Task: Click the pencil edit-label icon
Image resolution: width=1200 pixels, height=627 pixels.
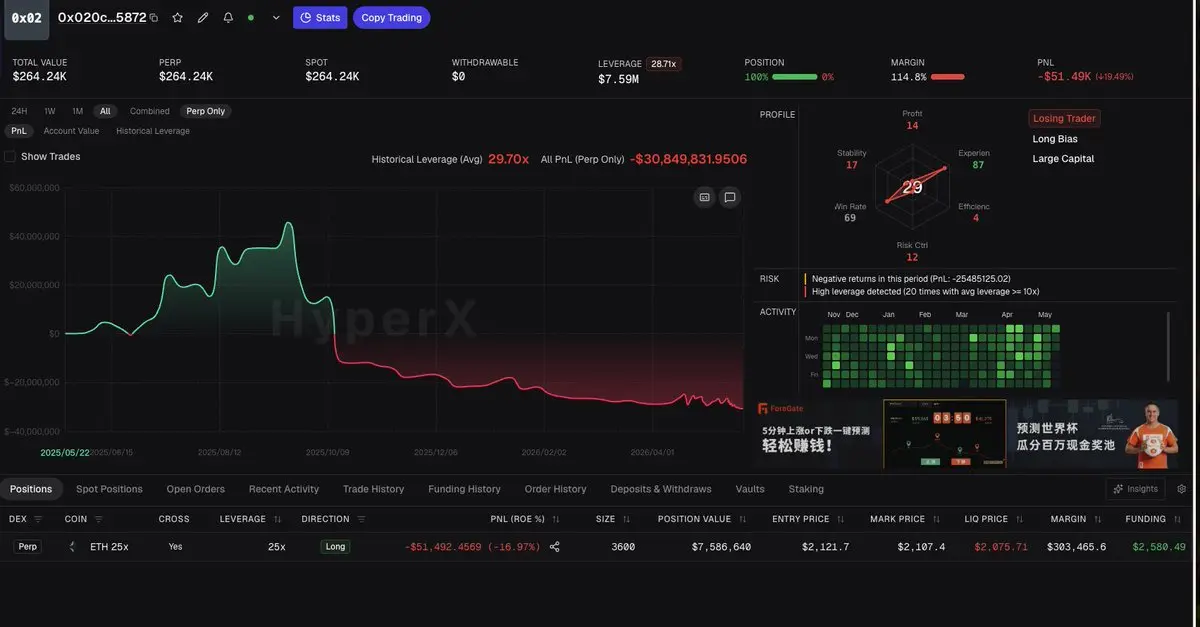Action: 203,18
